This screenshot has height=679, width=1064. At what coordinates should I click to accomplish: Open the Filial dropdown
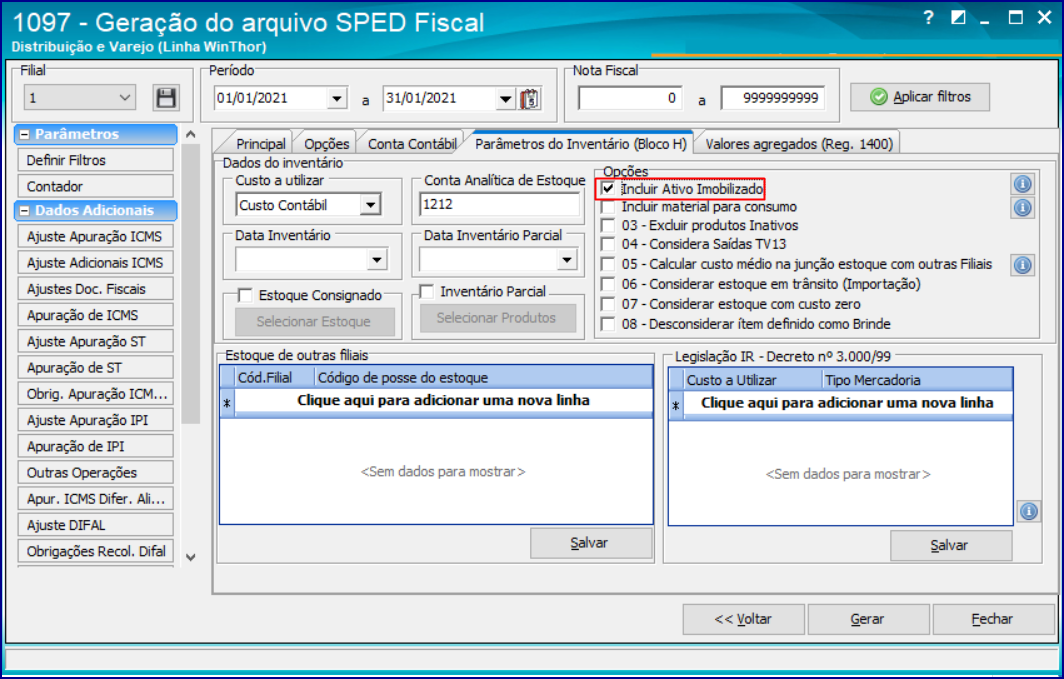click(x=125, y=98)
